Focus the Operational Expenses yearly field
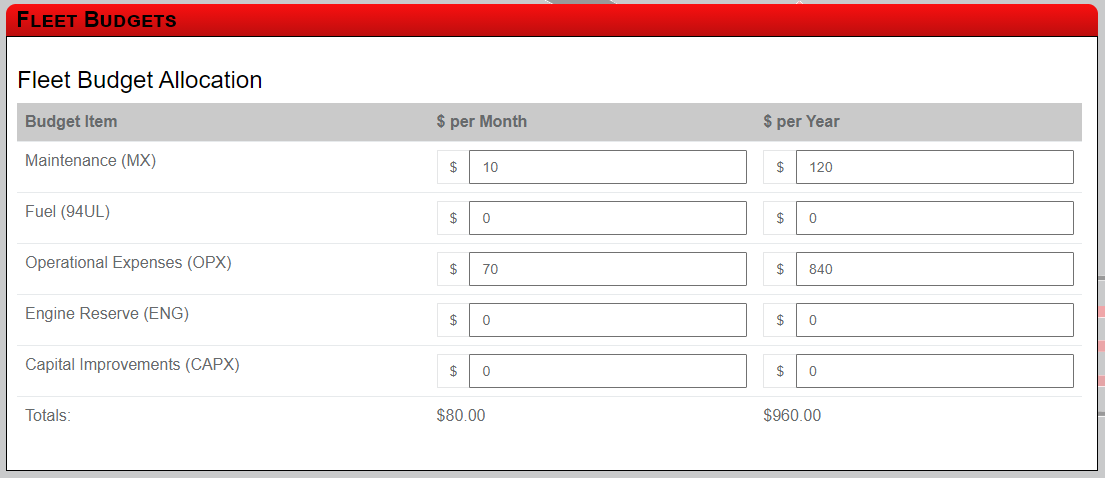1105x478 pixels. pos(934,269)
